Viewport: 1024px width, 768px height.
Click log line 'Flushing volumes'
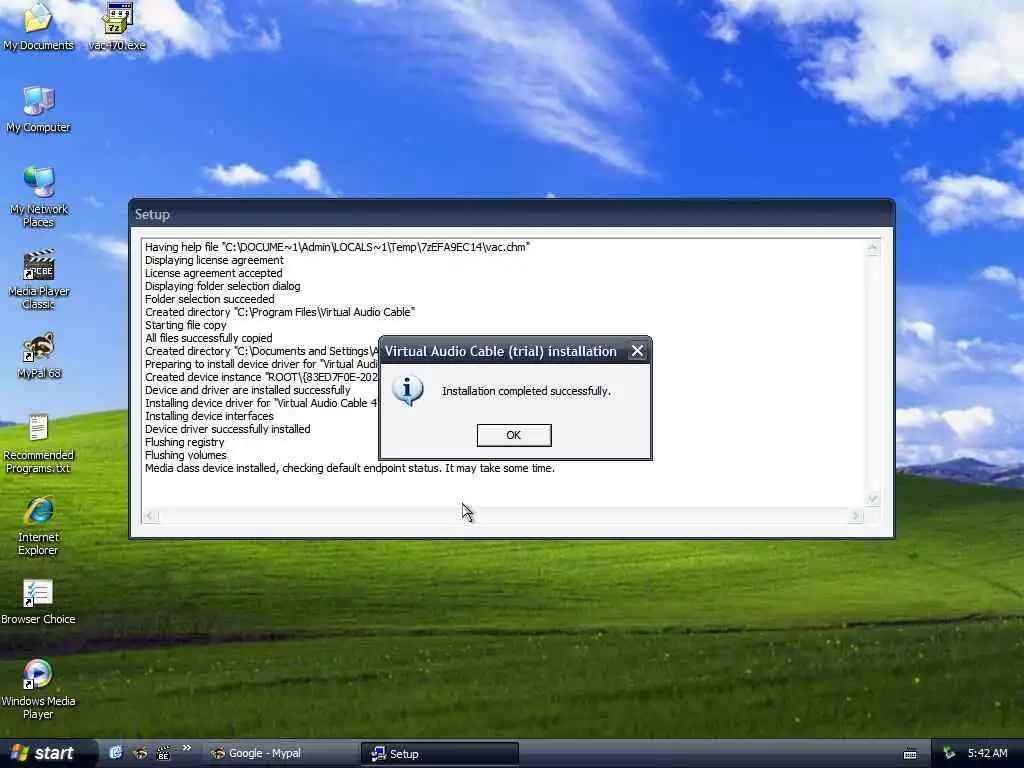point(185,455)
